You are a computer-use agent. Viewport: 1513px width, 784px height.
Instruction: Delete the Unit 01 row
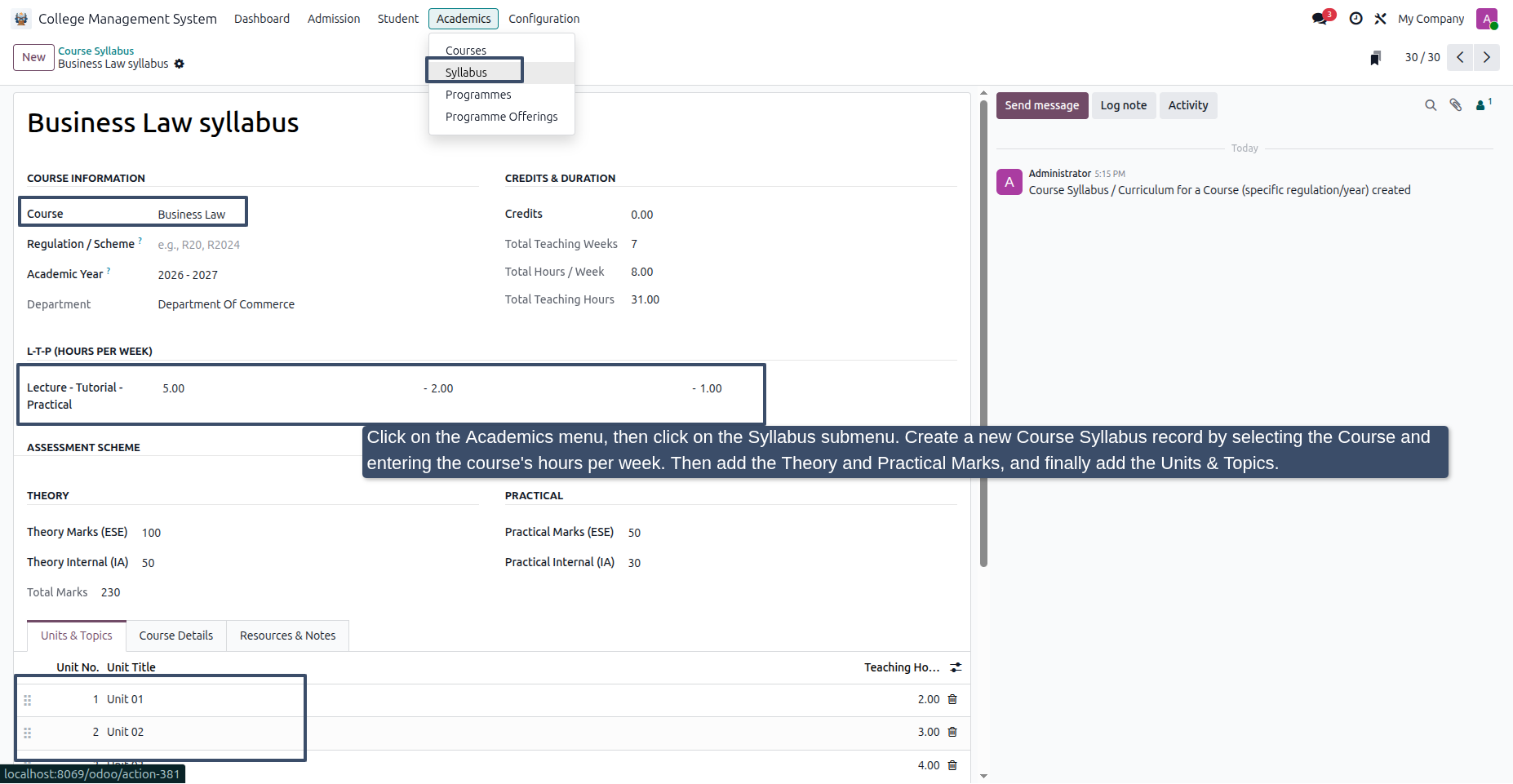[x=952, y=699]
